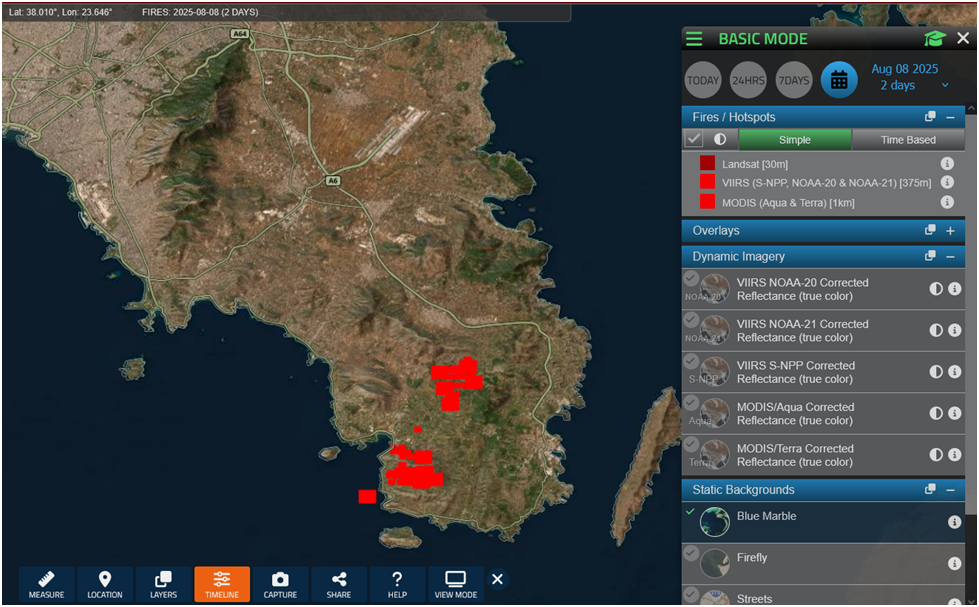The image size is (979, 607).
Task: Expand the Overlays section
Action: pos(950,231)
